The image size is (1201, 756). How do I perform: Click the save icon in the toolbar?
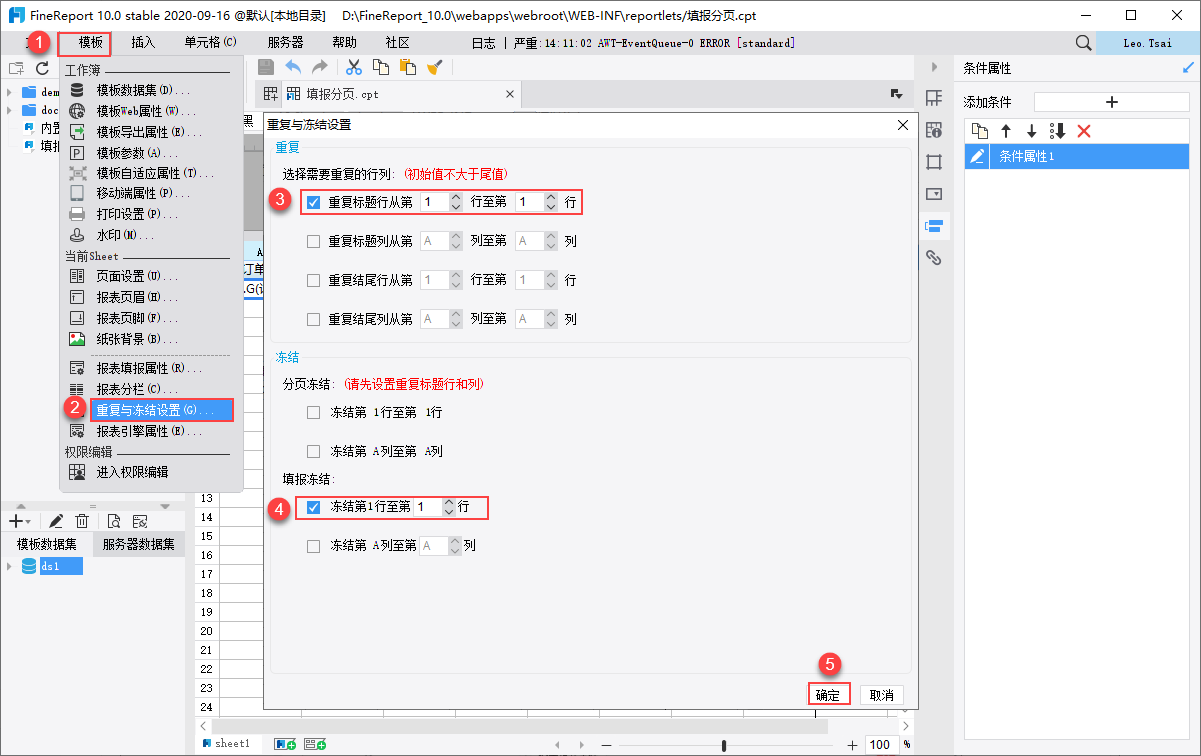tap(266, 67)
